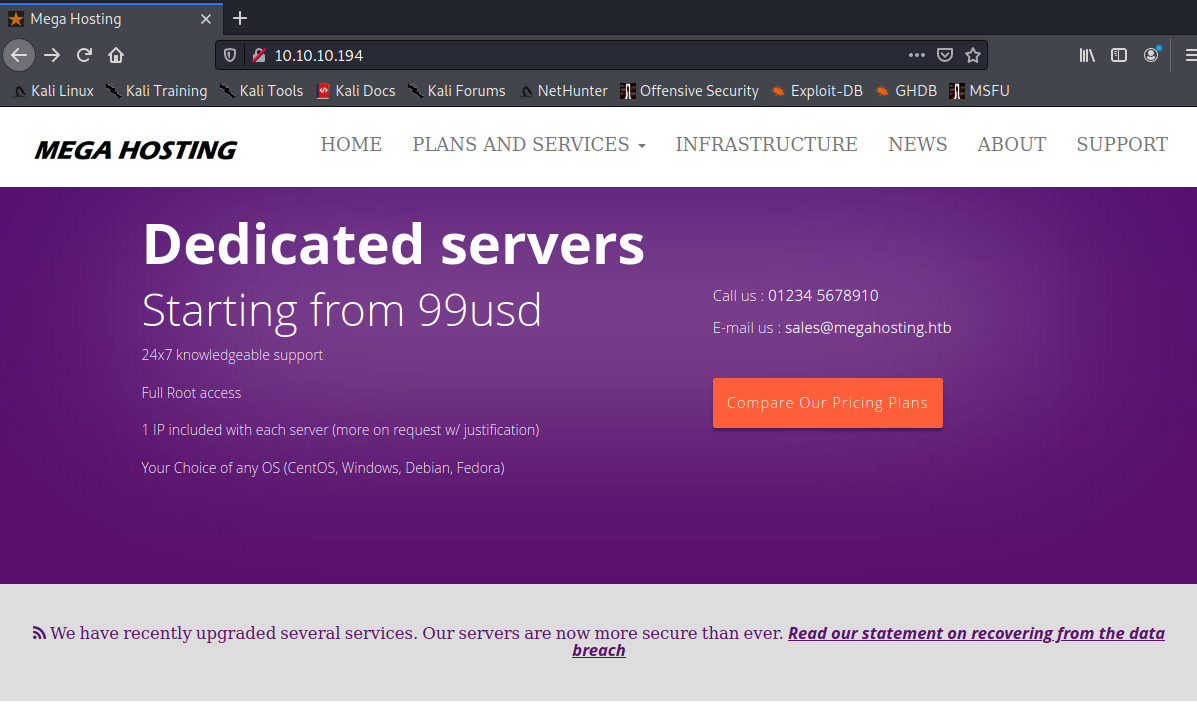The height and width of the screenshot is (712, 1197).
Task: Open the Infrastructure nav item
Action: coord(766,145)
